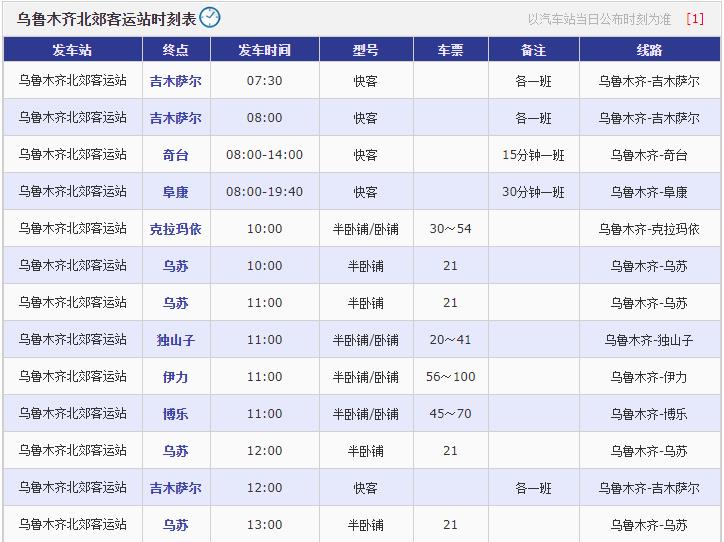The image size is (724, 542).
Task: Select the price 21 in the 10:00 乌苏 row
Action: [x=451, y=265]
